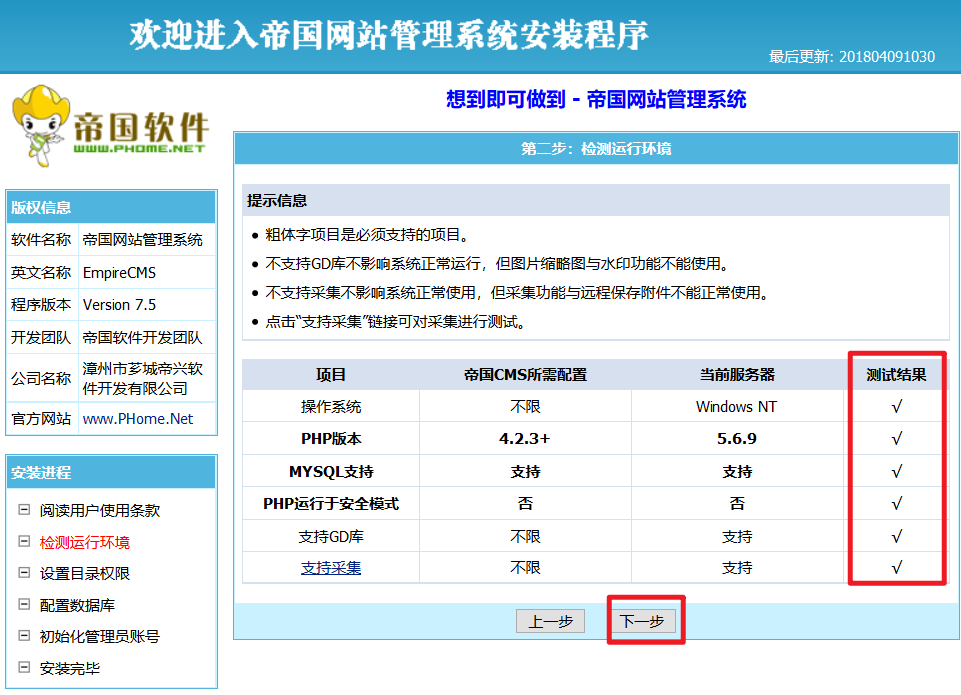Image resolution: width=961 pixels, height=695 pixels.
Task: Click the 开发团队 label cell
Action: tap(42, 338)
